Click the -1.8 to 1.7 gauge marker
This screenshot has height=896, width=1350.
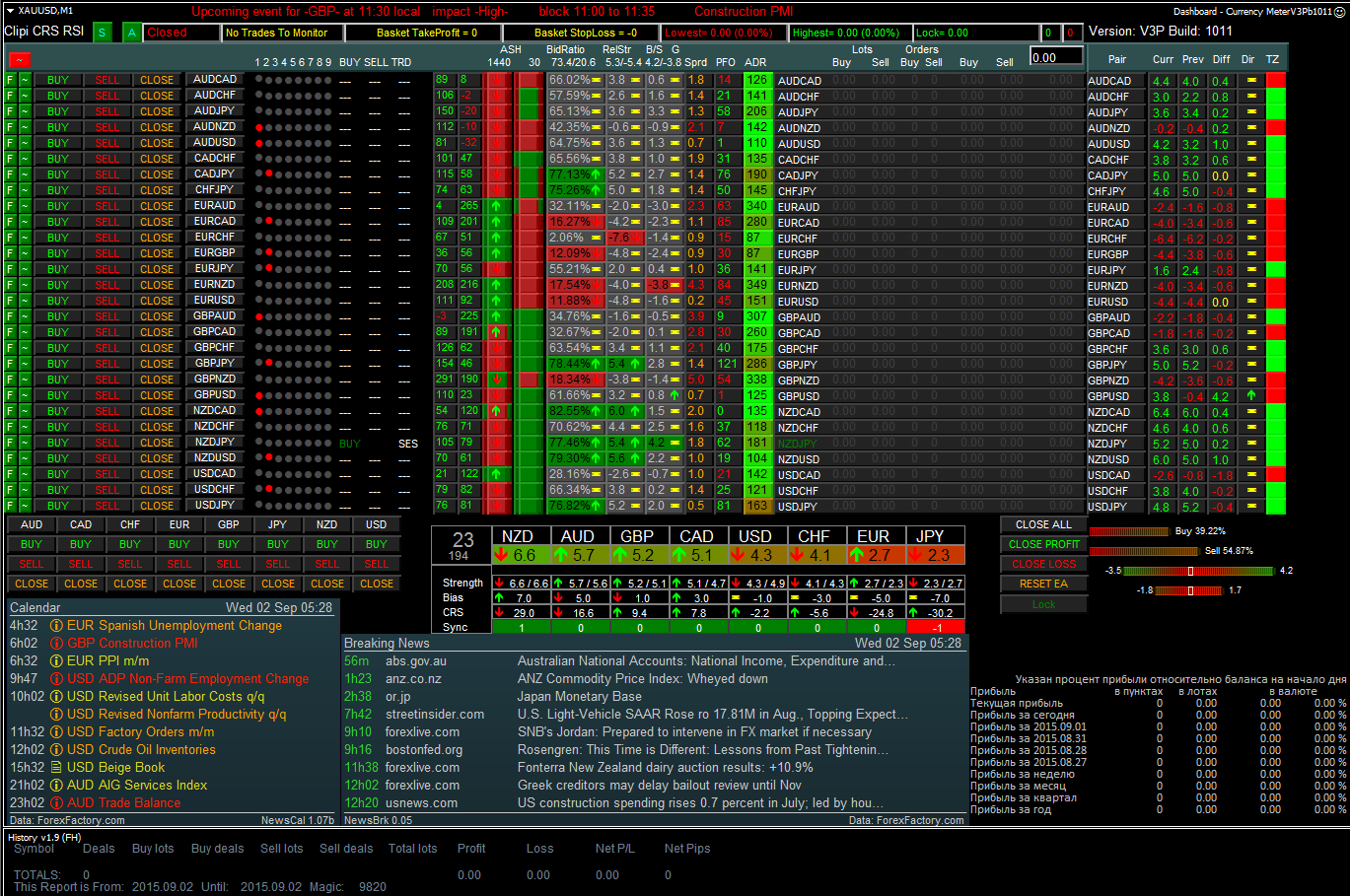point(1191,590)
